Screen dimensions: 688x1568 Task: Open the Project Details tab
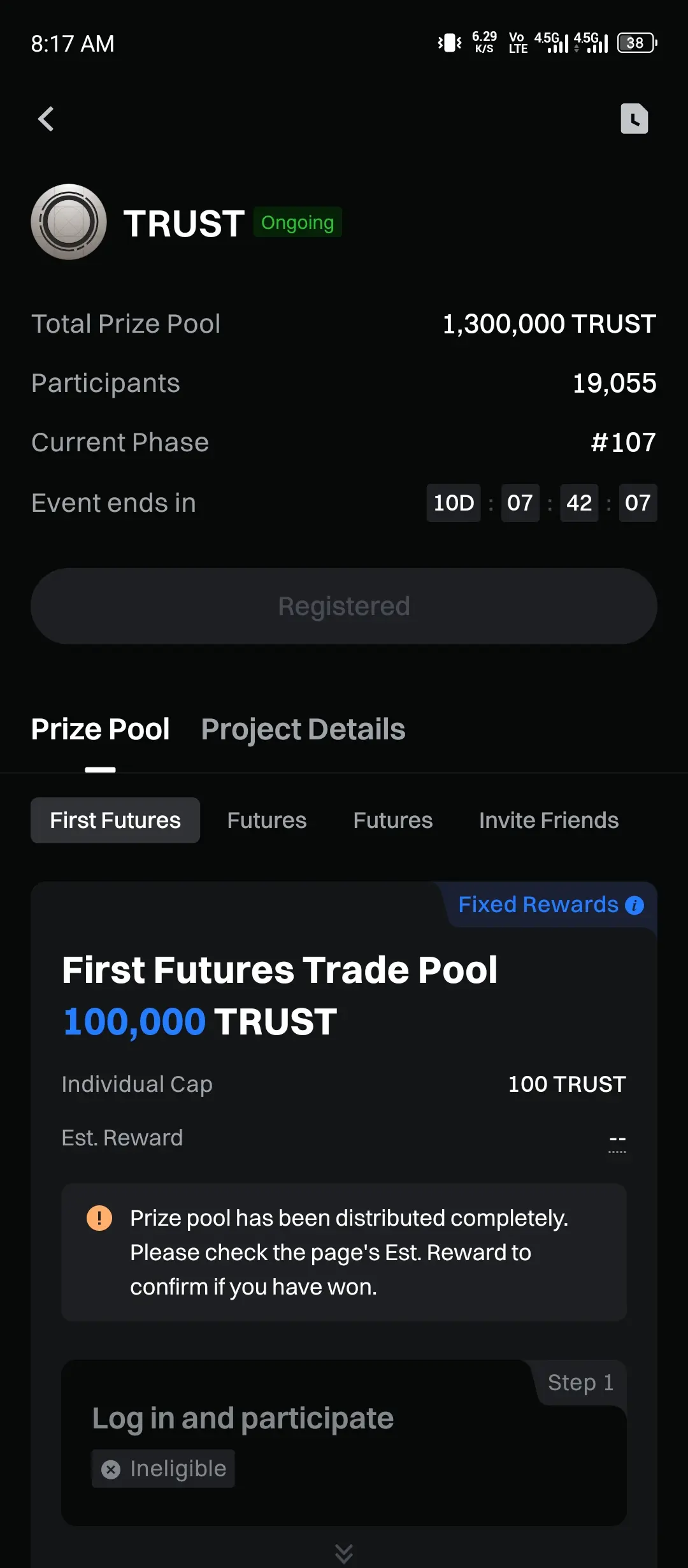303,729
